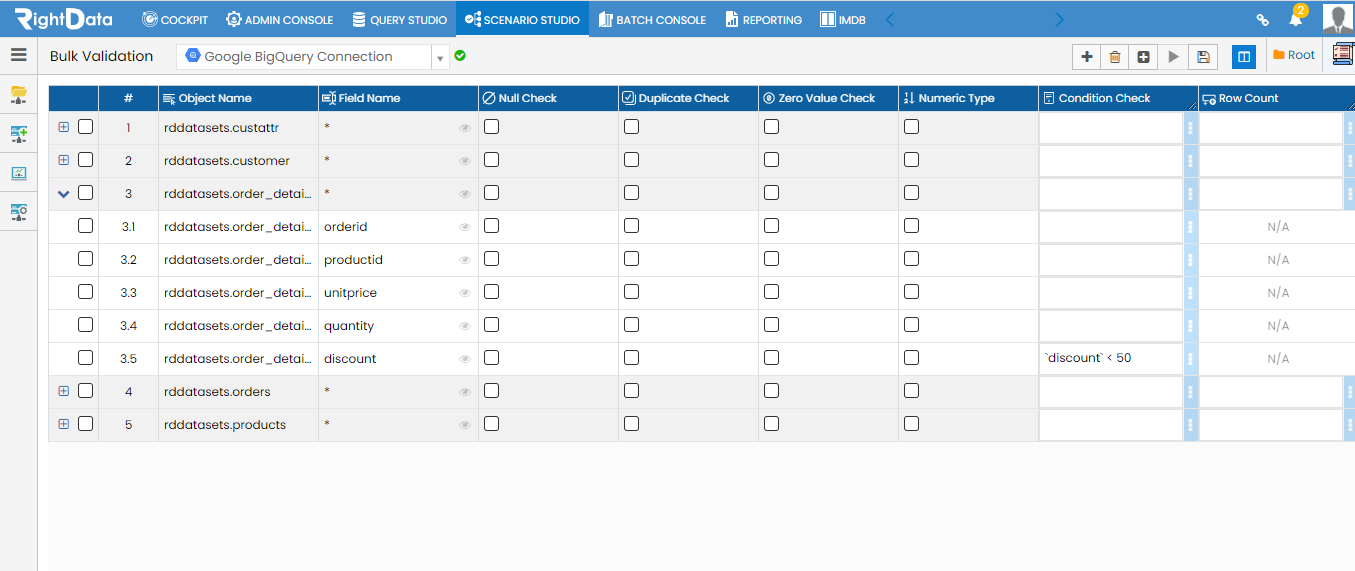Switch to the Query Studio tab

(399, 19)
